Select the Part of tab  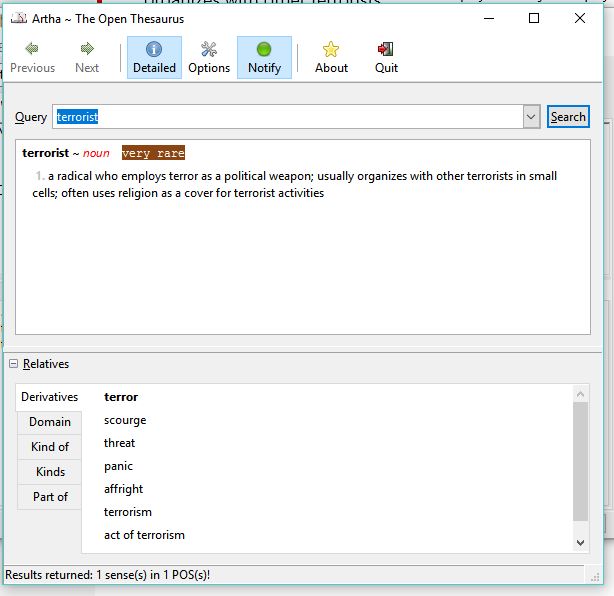[x=49, y=497]
